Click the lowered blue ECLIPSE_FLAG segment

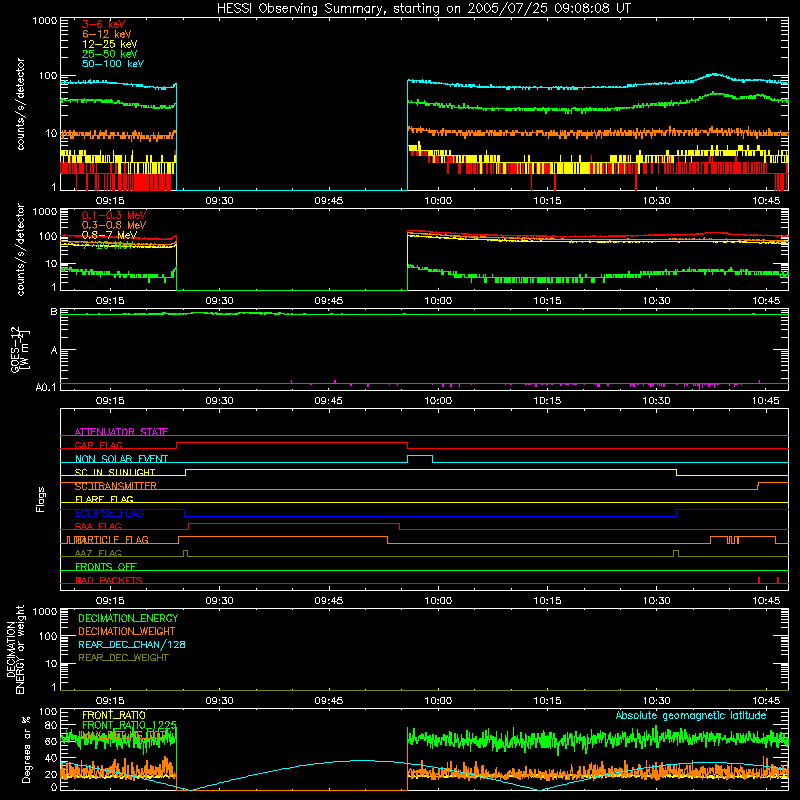431,516
